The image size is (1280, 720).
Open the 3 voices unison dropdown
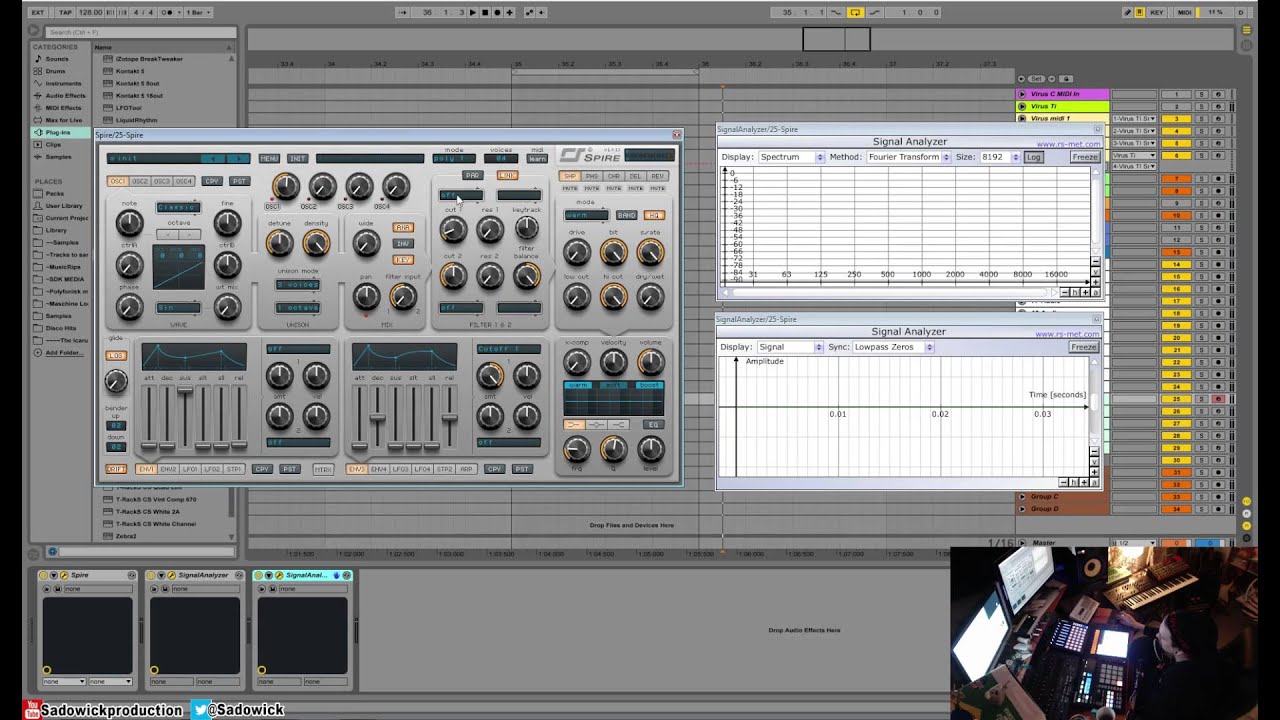298,284
